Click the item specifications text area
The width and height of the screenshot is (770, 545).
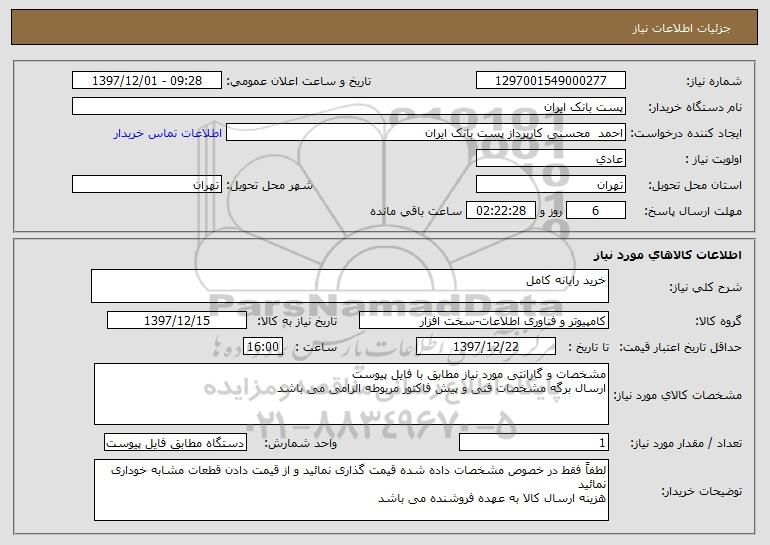pyautogui.click(x=351, y=394)
